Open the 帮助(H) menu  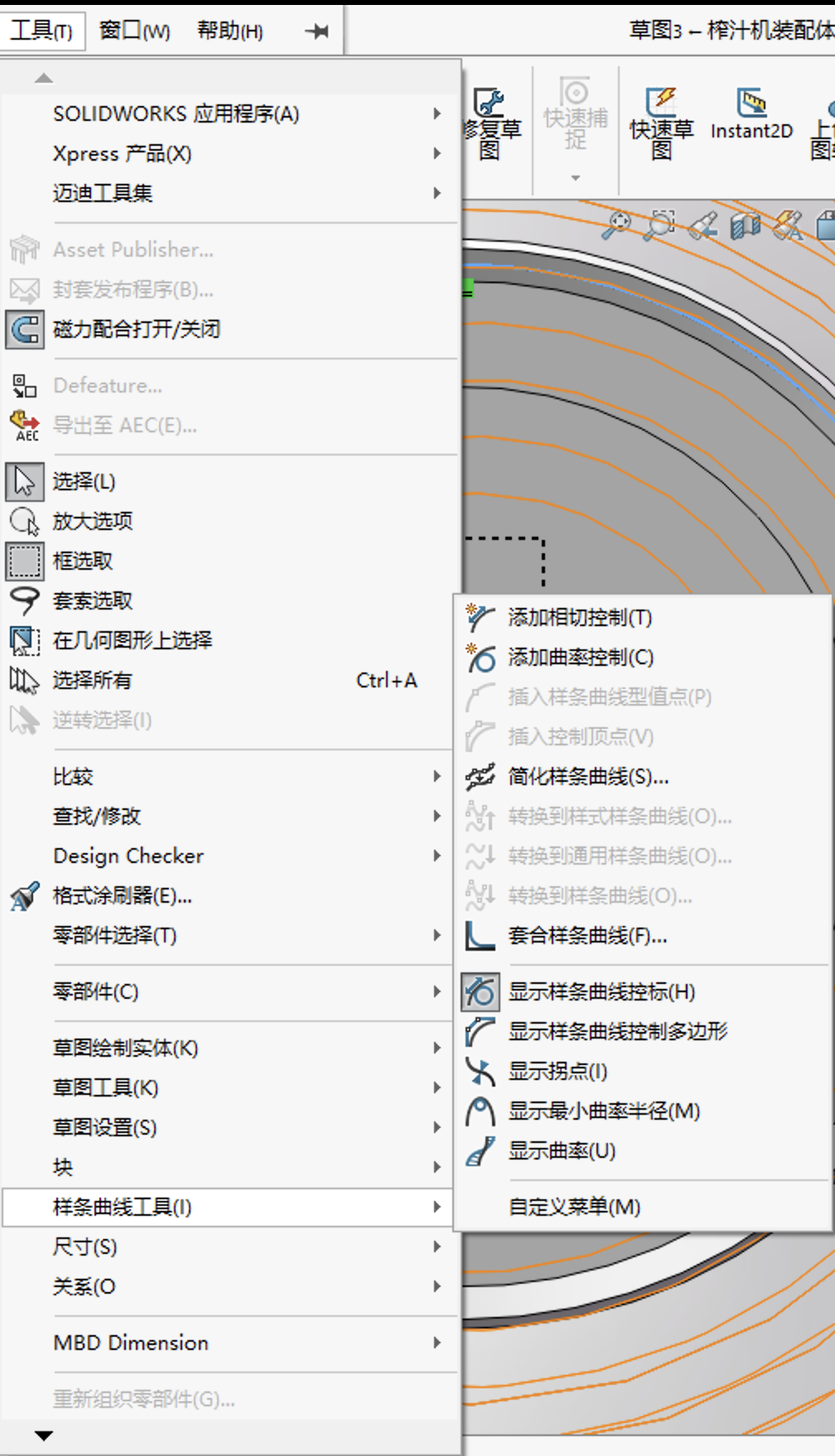(x=229, y=31)
